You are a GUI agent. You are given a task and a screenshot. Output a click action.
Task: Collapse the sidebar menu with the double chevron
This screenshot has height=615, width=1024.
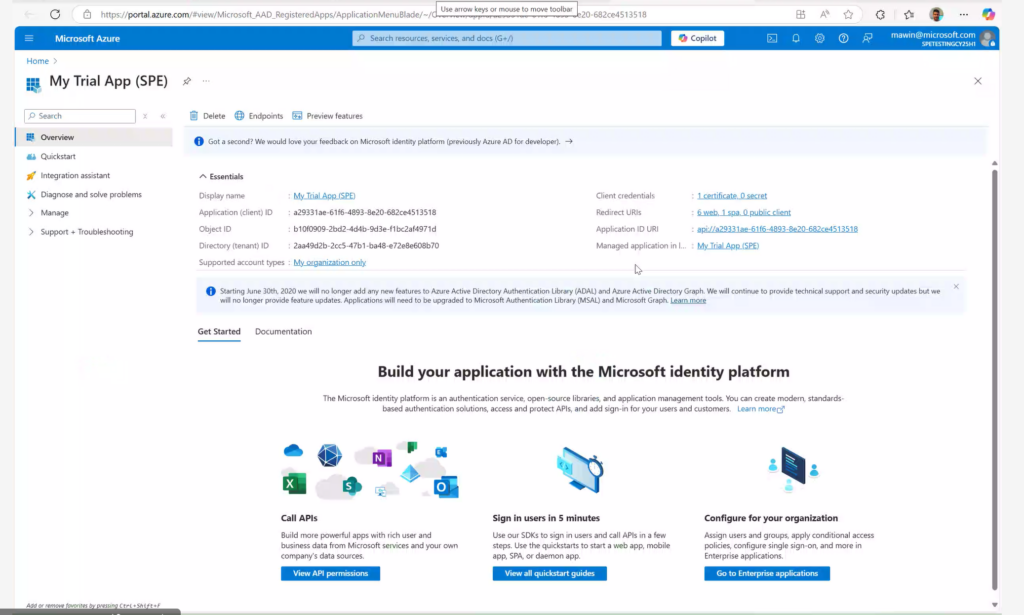(163, 116)
